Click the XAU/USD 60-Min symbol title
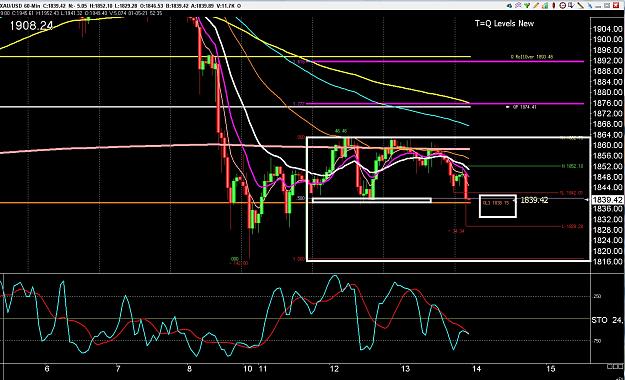 [x=20, y=6]
